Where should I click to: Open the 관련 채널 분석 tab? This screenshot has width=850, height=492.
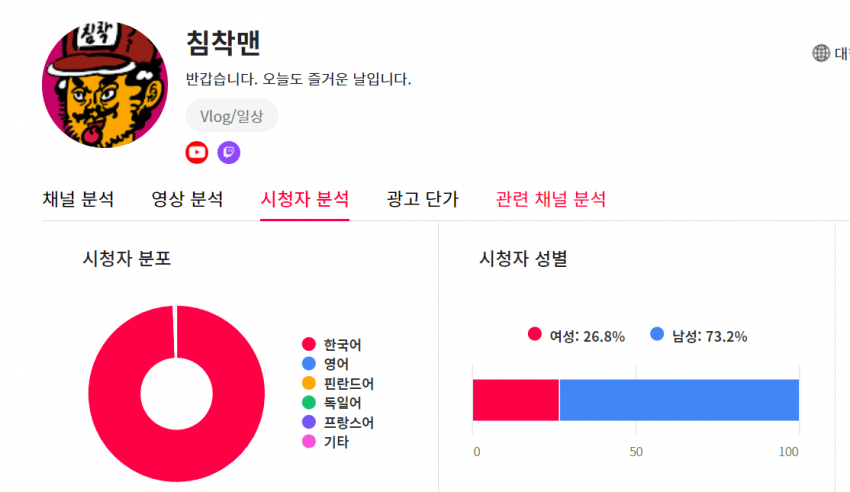click(551, 199)
